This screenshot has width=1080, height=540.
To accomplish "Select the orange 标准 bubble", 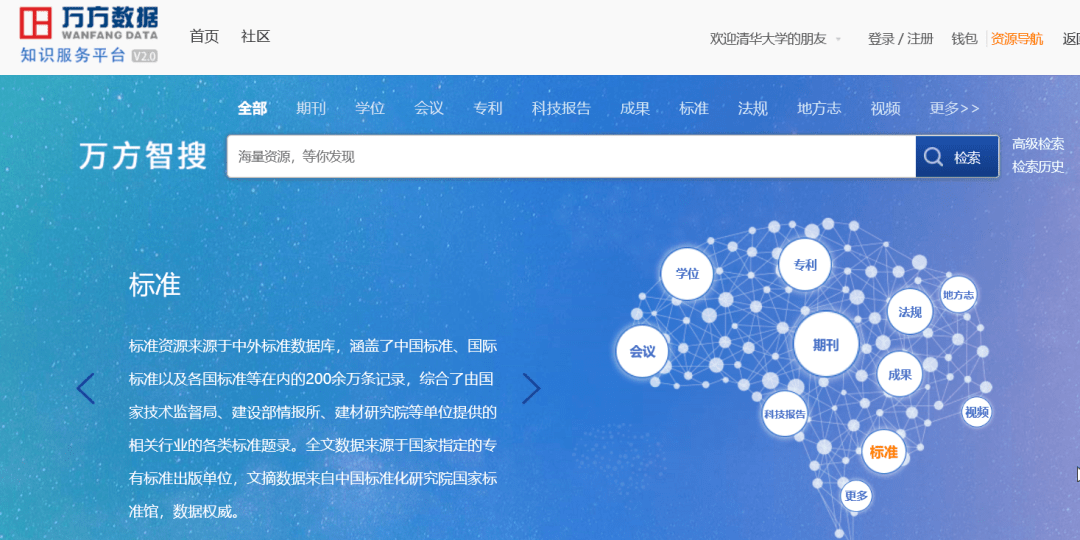I will 884,452.
